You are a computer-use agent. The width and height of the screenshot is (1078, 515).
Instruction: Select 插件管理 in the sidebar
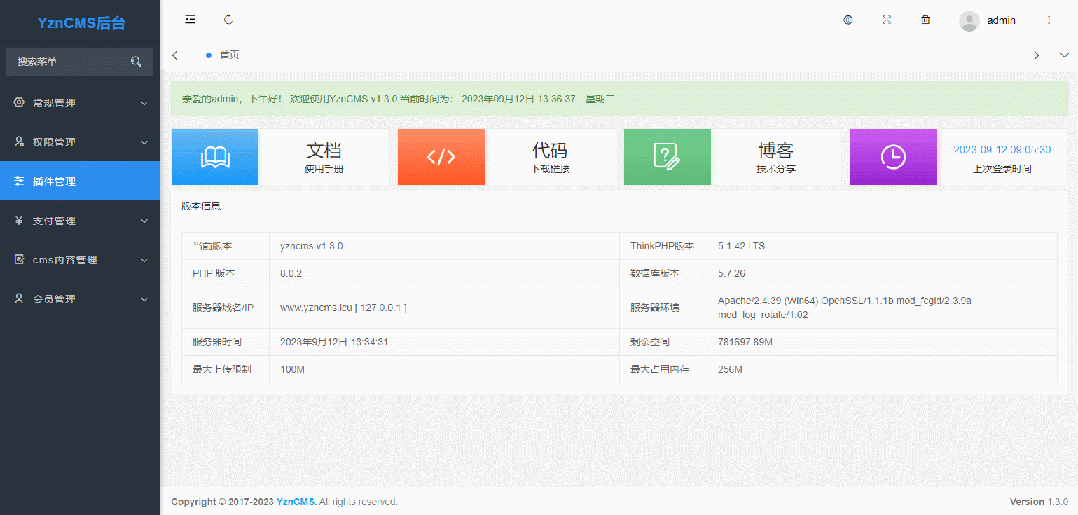80,181
